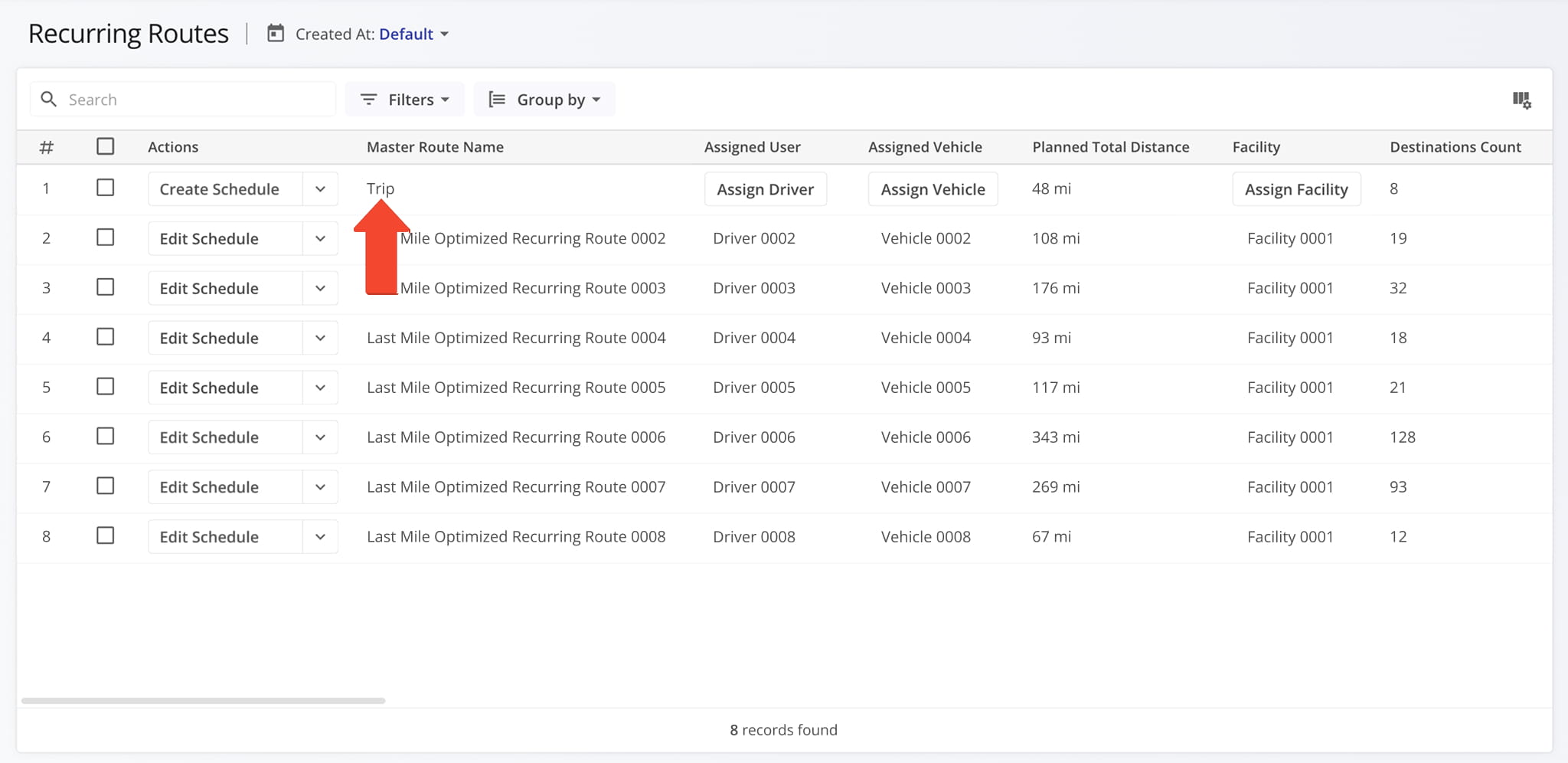Open actions chevron for Route 0007
Screen dimensions: 1568x763
pyautogui.click(x=320, y=487)
